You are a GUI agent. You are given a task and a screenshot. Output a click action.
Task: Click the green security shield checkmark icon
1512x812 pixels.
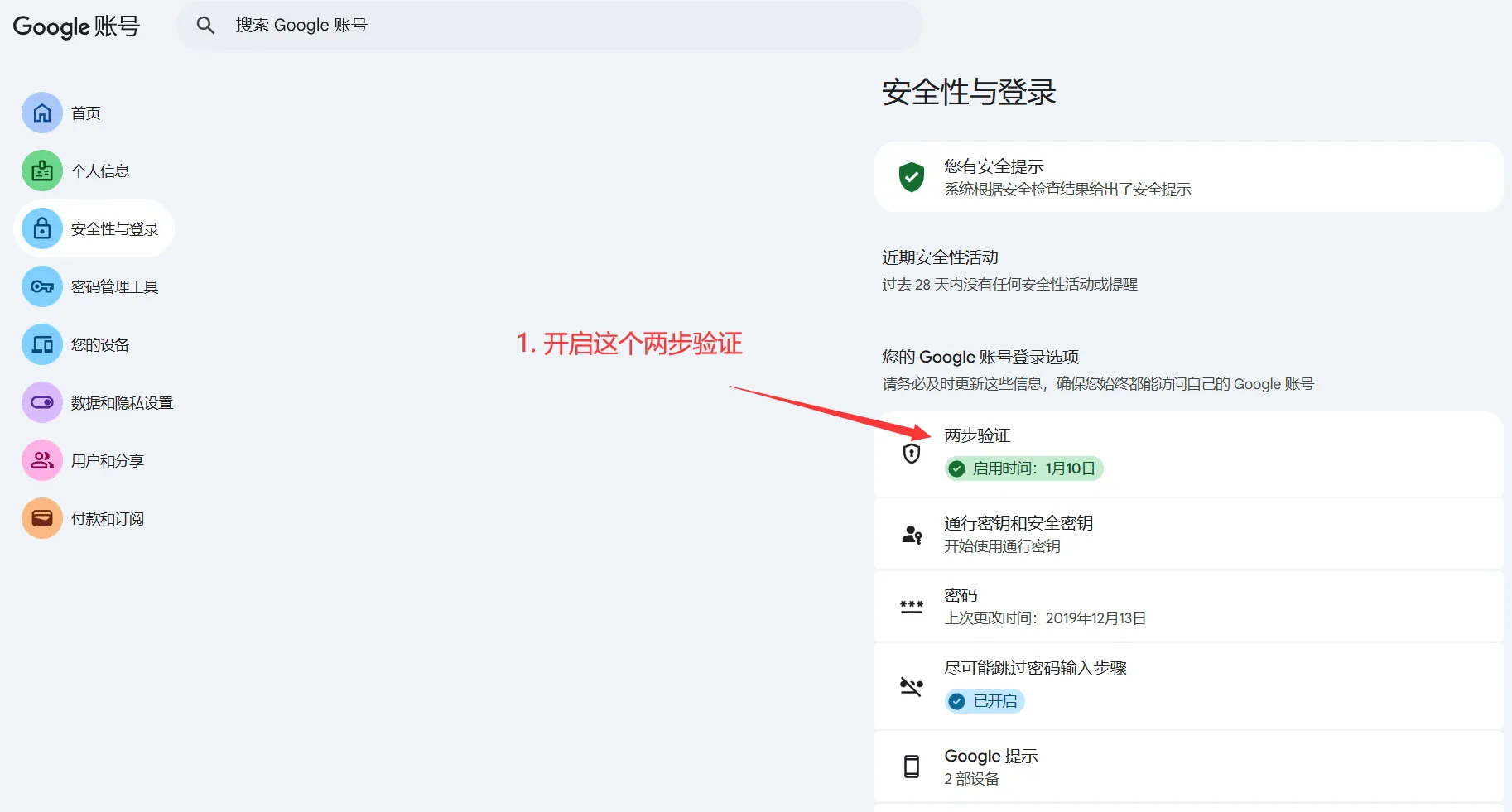(x=912, y=177)
